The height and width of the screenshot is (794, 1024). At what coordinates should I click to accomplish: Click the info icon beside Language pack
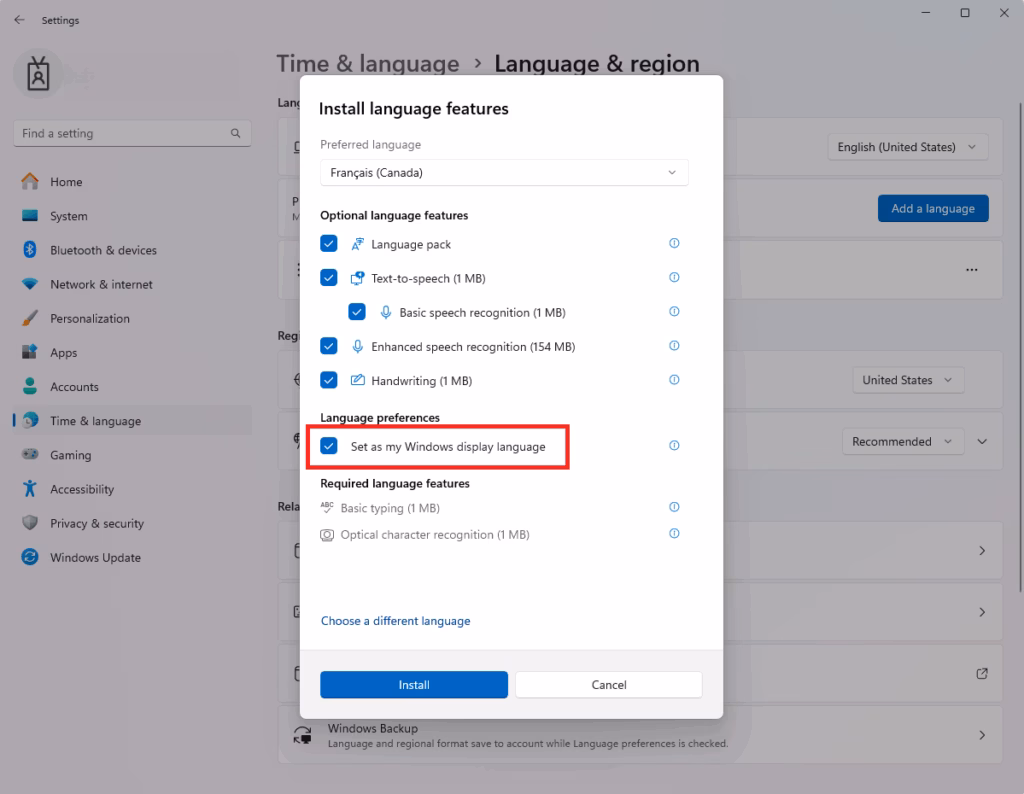coord(674,244)
